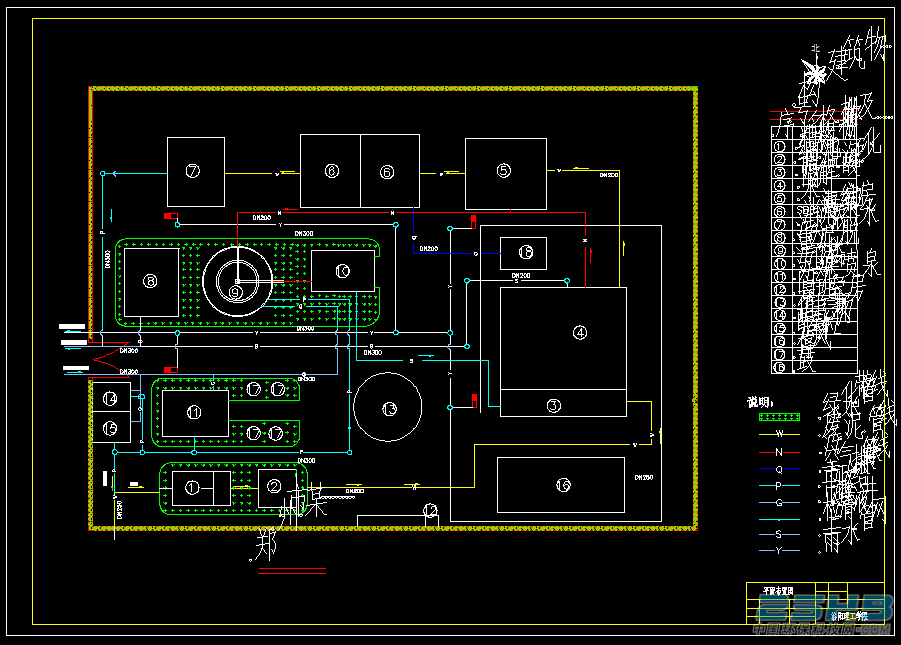Click circled number 15 small box
901x645 pixels.
[x=111, y=427]
